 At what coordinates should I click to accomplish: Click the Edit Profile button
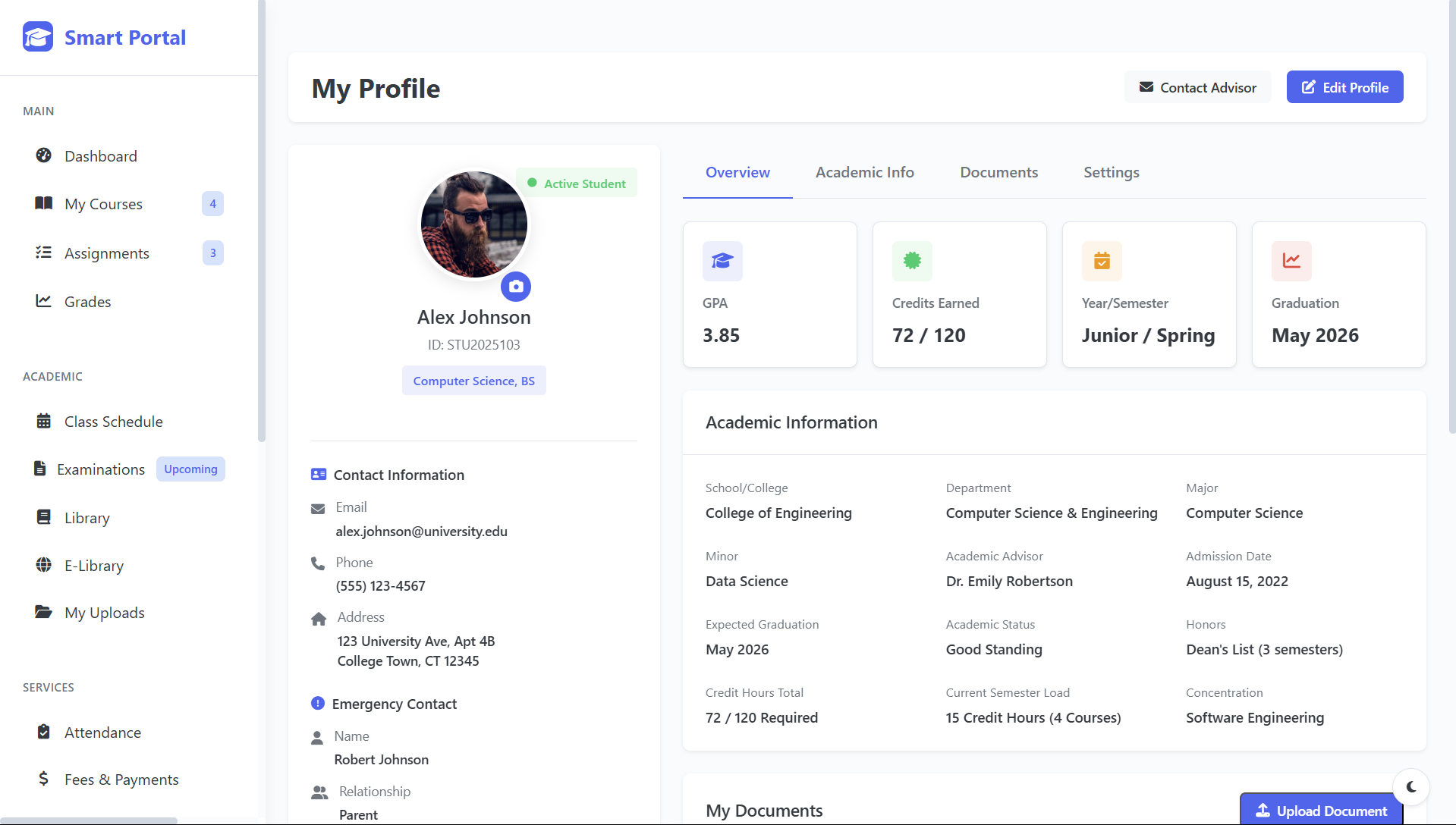click(x=1344, y=86)
